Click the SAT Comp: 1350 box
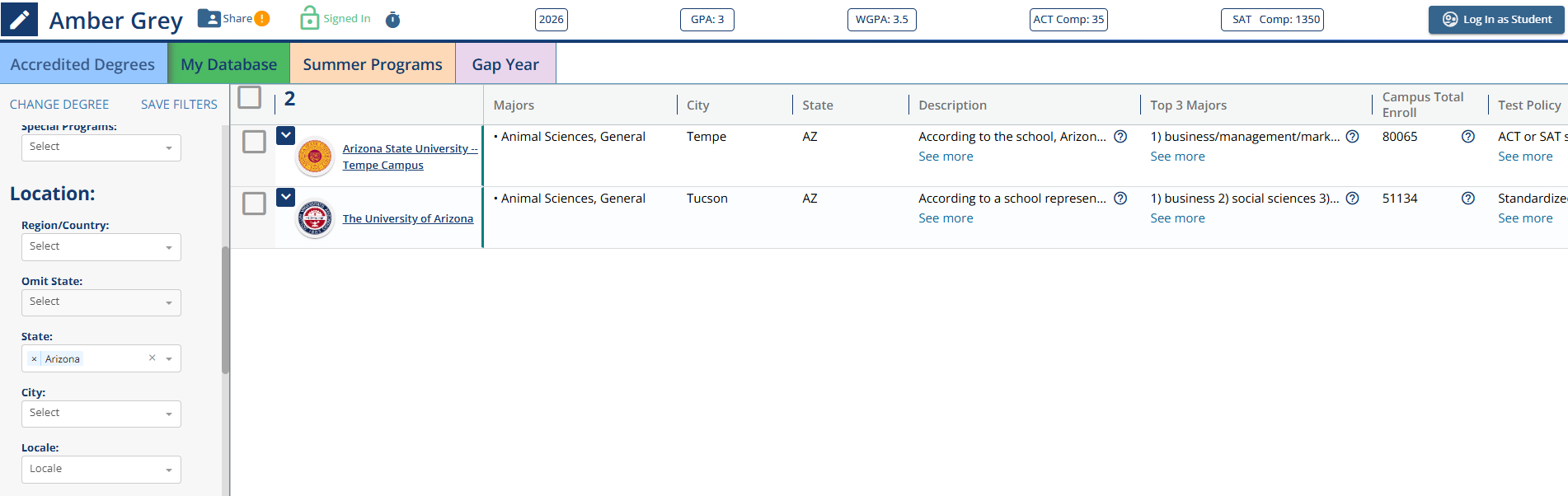The height and width of the screenshot is (496, 1568). point(1272,20)
